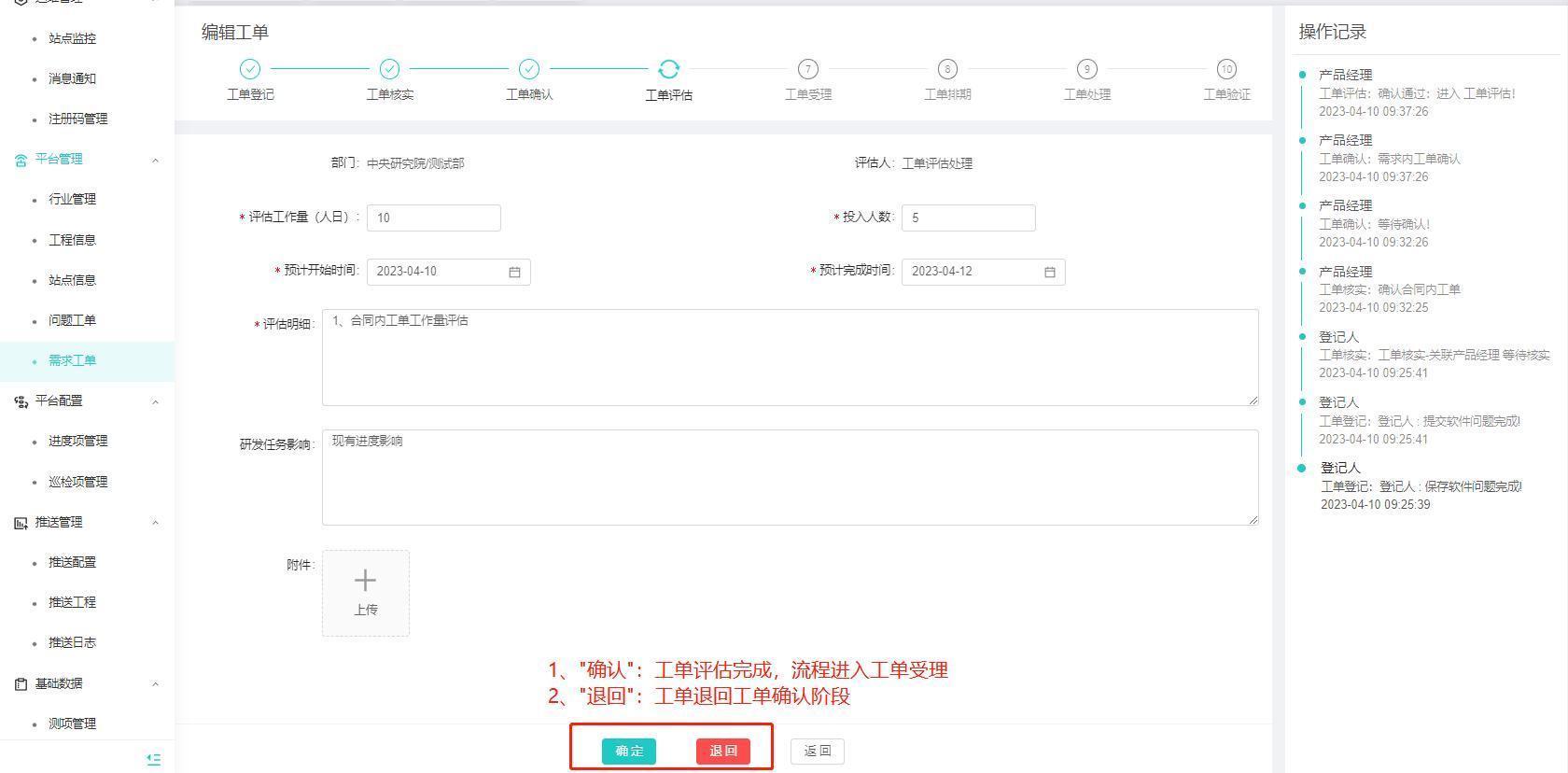The width and height of the screenshot is (1568, 773).
Task: Click the plus upload attachment box
Action: click(x=365, y=593)
